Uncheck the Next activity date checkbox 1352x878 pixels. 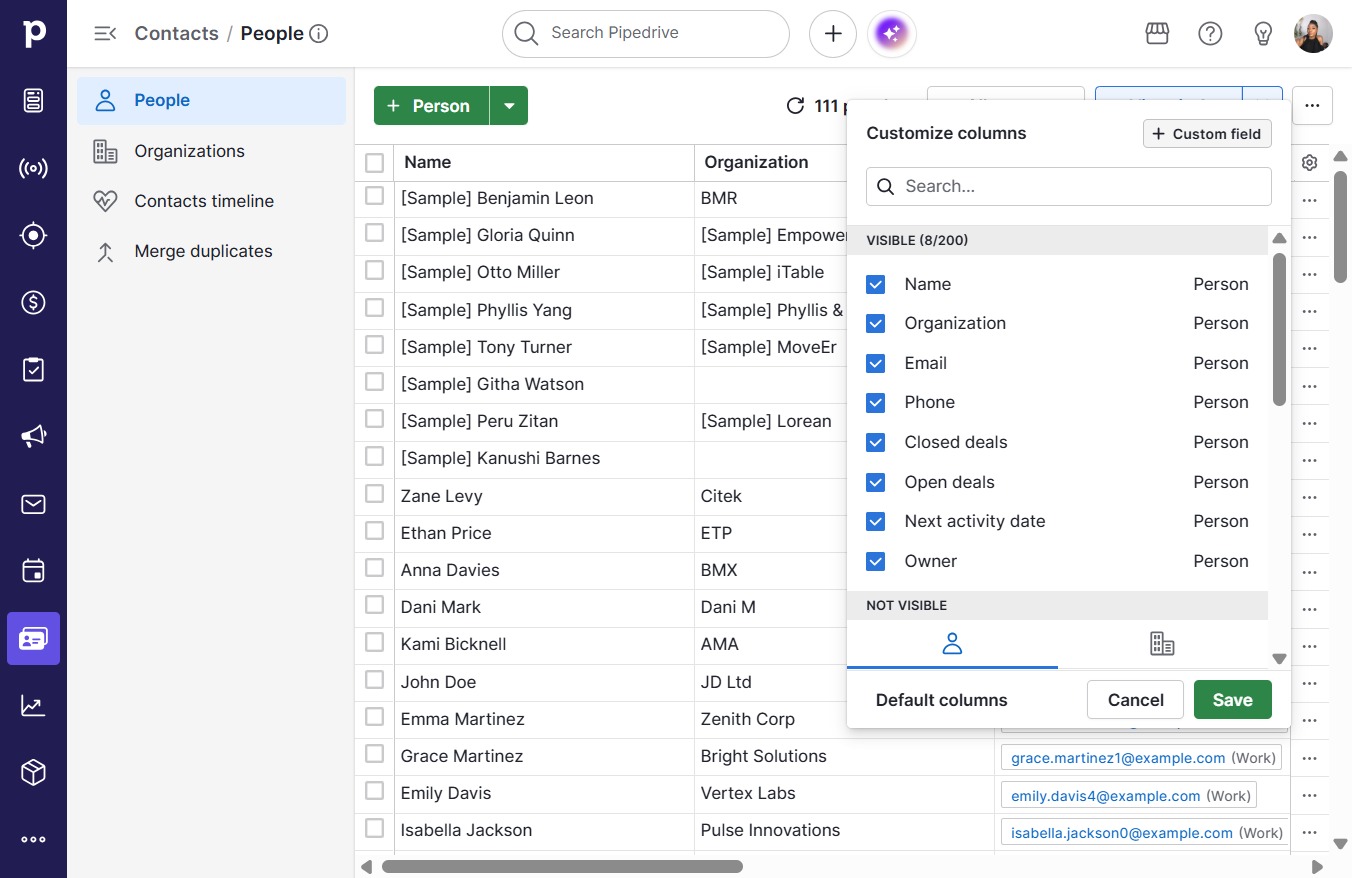pos(876,521)
